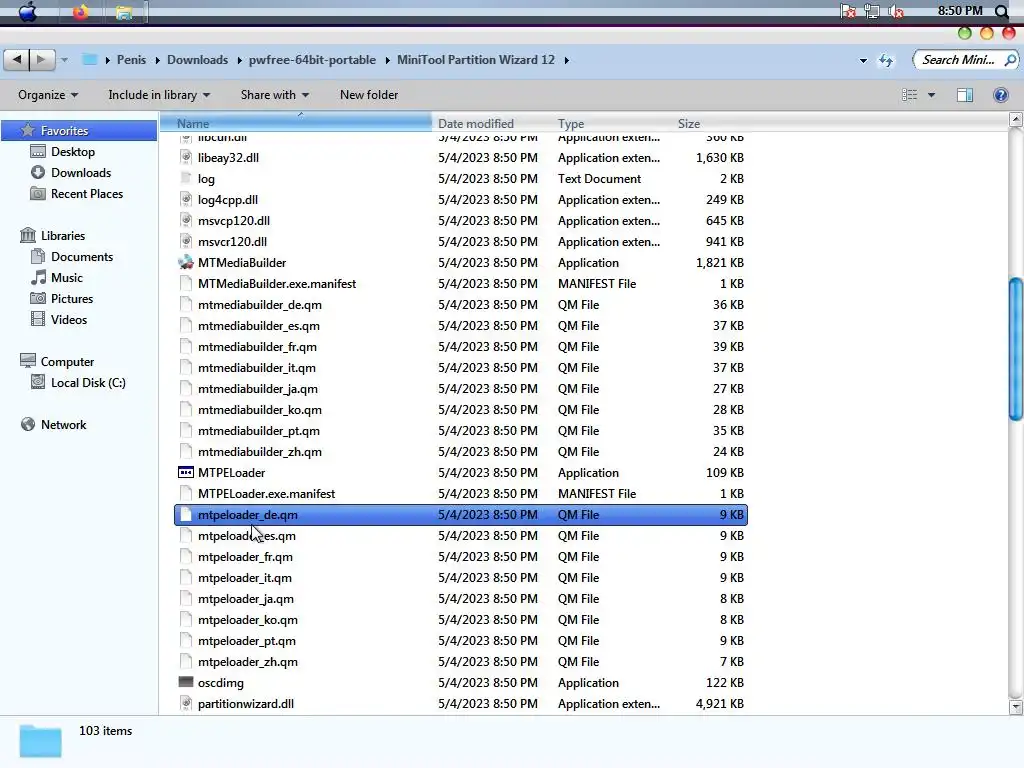
Task: Click the muted volume tray icon
Action: click(897, 11)
